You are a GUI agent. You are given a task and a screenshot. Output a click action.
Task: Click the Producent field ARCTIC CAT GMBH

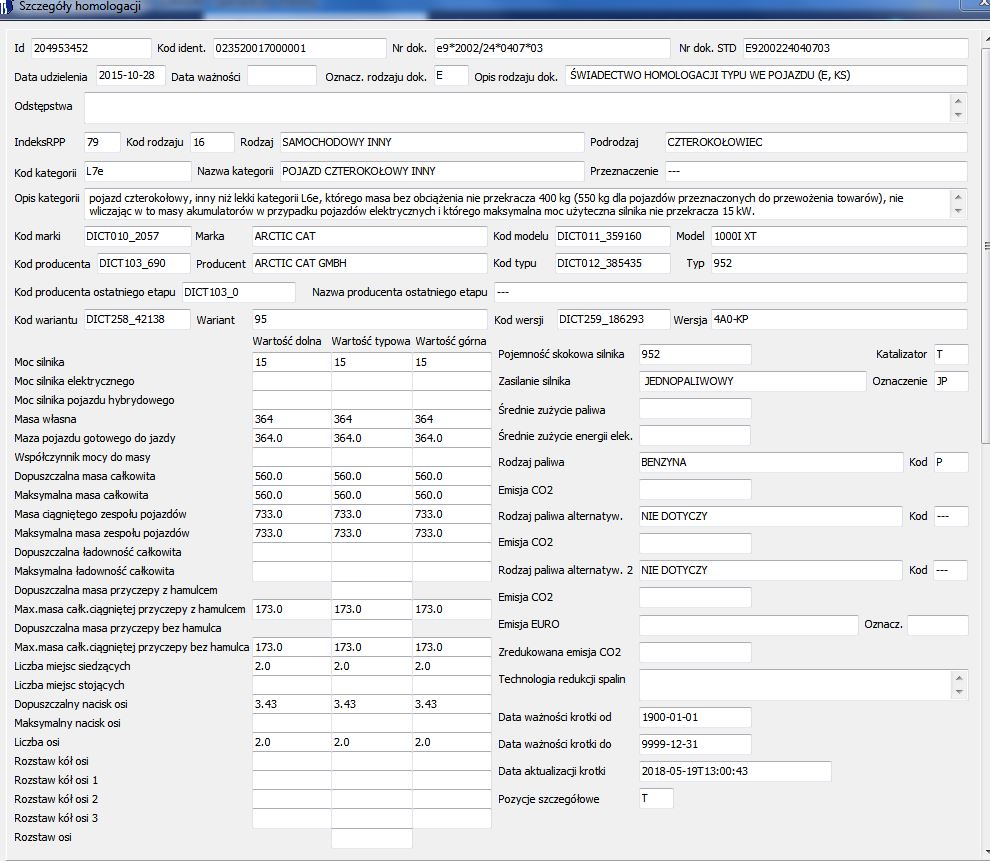point(369,263)
